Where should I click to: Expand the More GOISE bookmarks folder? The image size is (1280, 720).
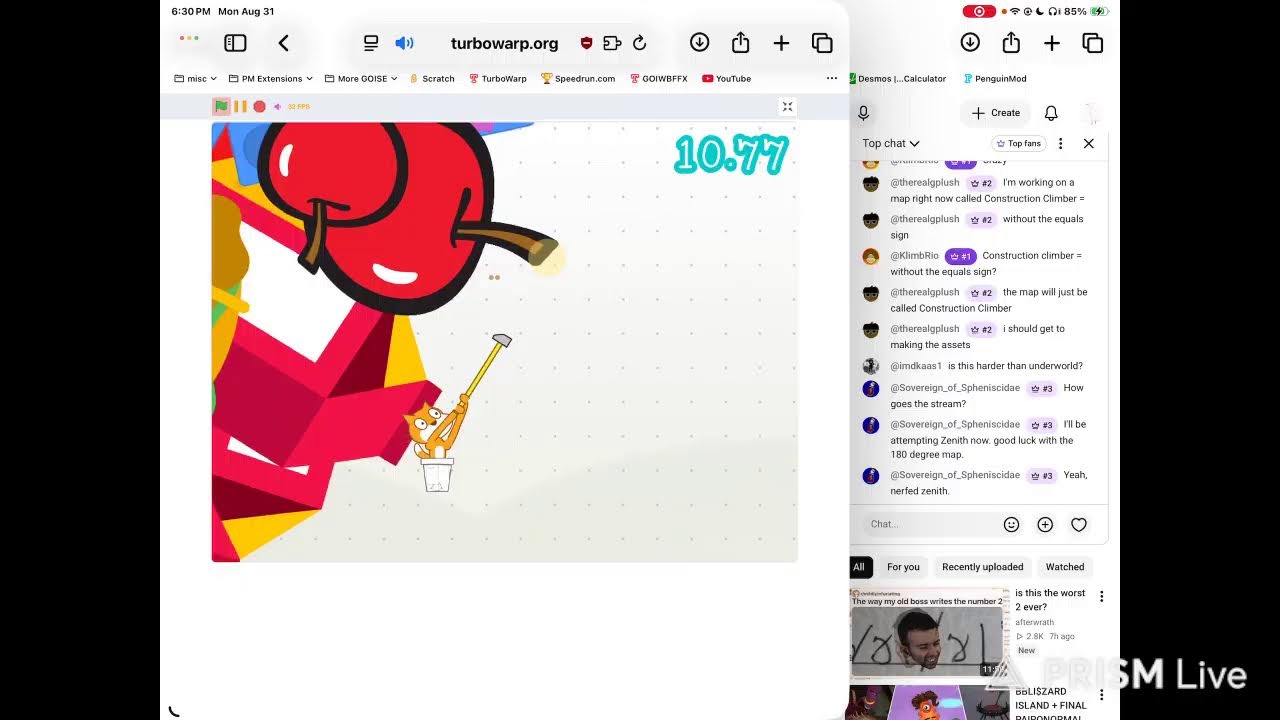click(360, 78)
